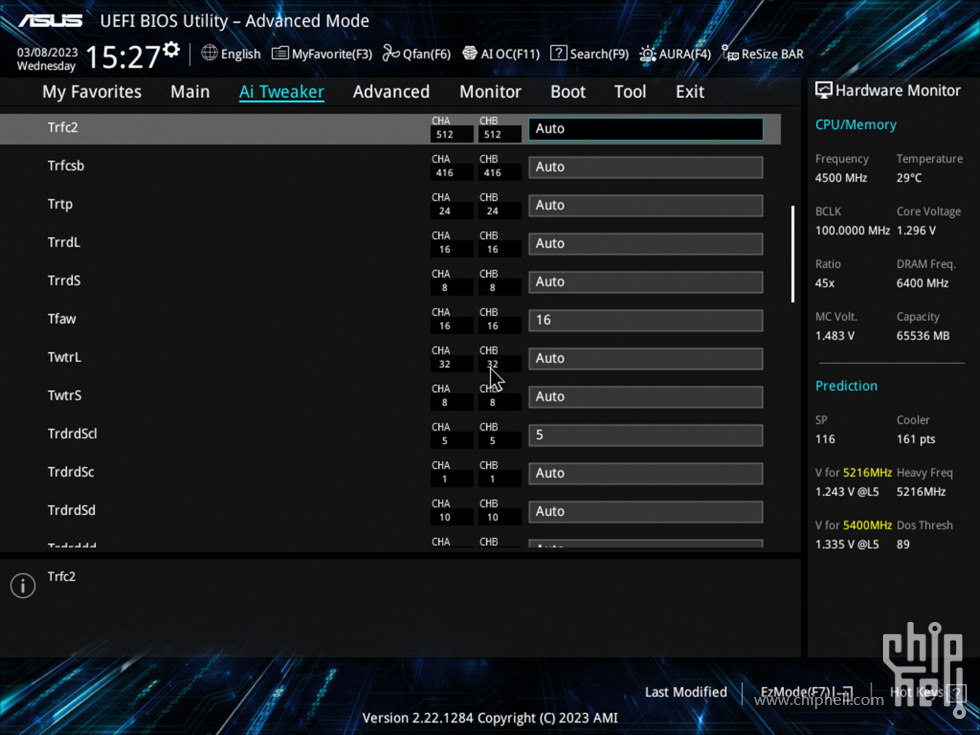Switch to the Boot tab
The height and width of the screenshot is (735, 980).
[568, 92]
